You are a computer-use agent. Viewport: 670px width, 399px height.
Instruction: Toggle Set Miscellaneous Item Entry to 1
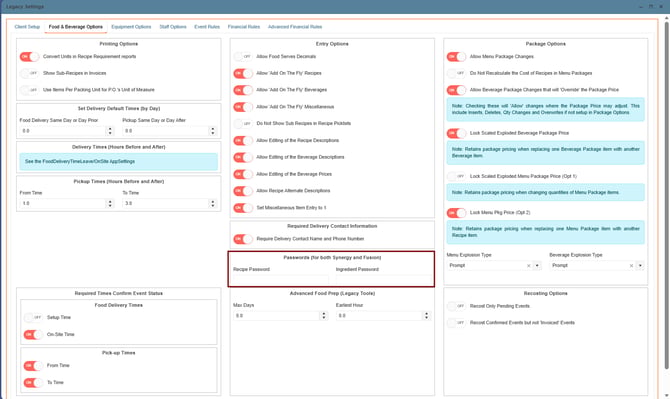coord(243,208)
